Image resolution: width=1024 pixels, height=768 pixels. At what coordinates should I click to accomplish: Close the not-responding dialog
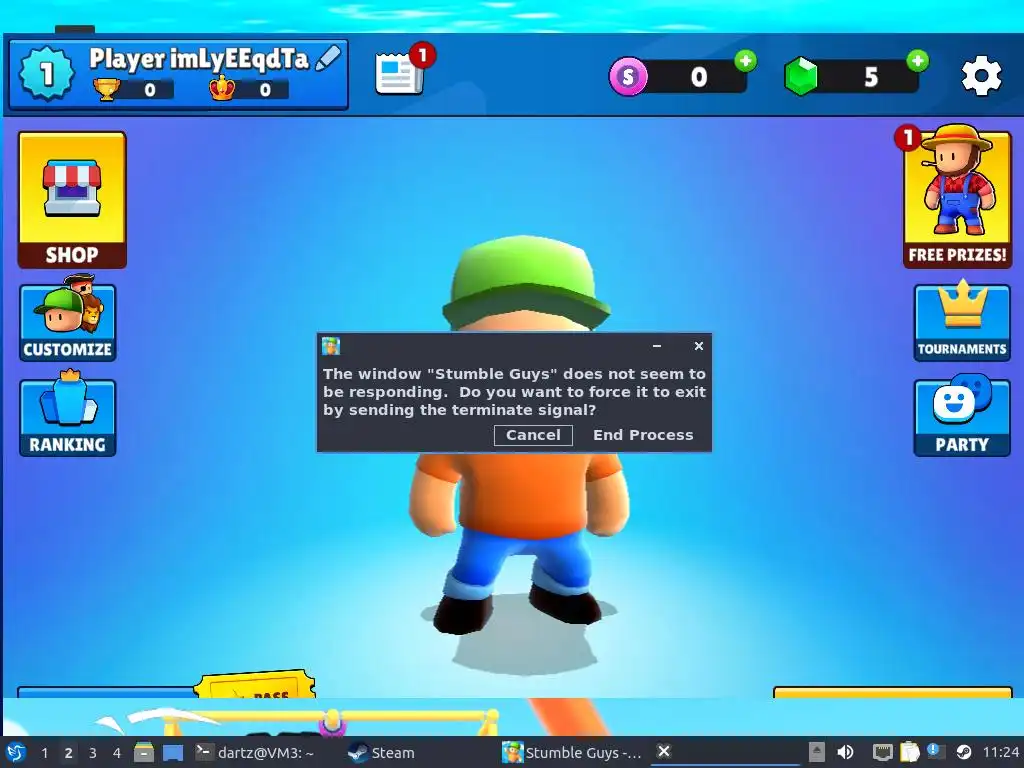click(x=699, y=345)
